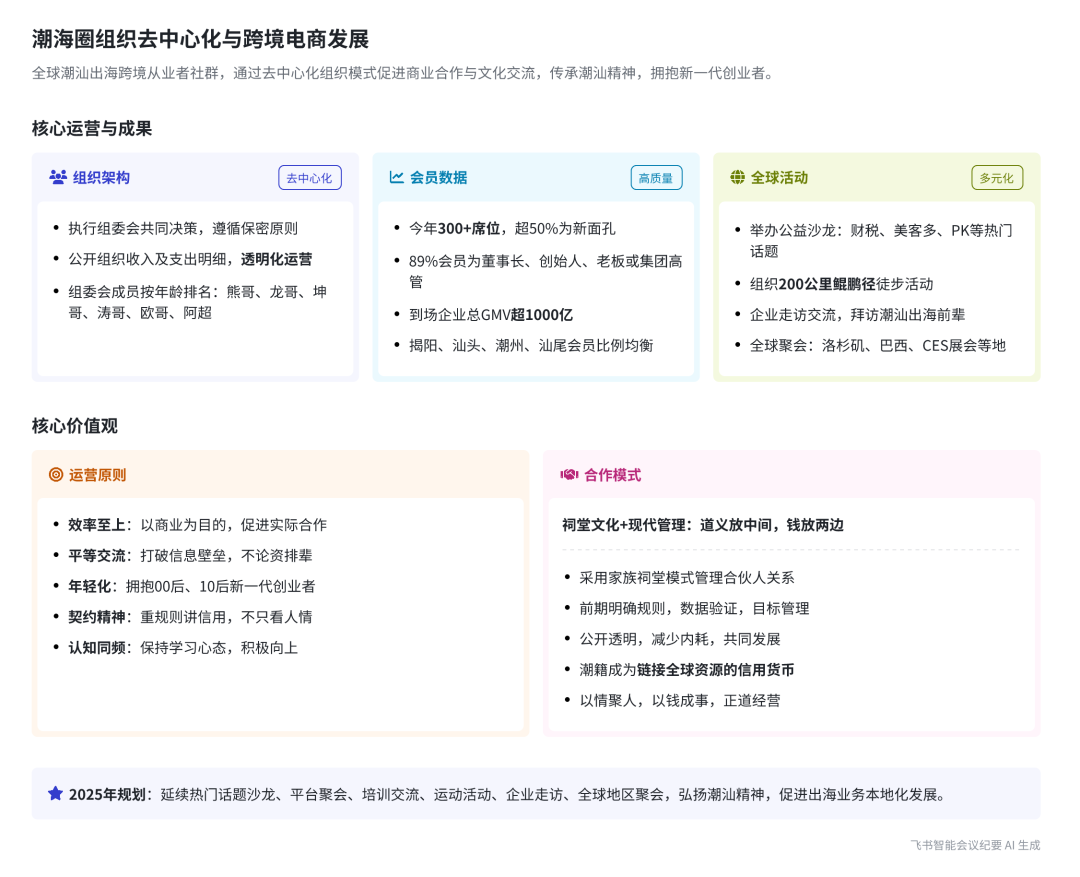Click the section heading 核心运营与成果
The image size is (1080, 877).
pos(92,128)
